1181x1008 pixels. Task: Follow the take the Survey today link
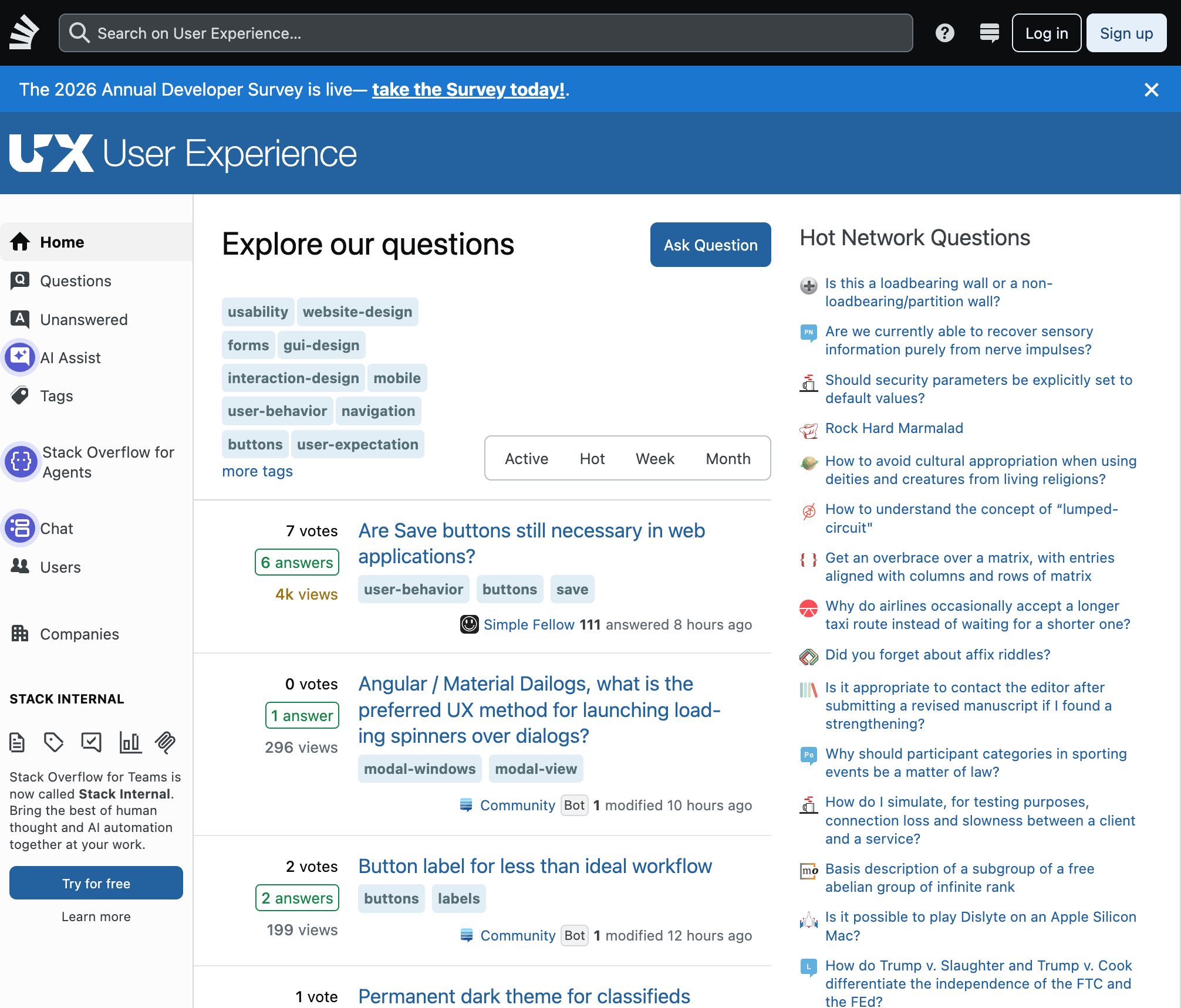[x=468, y=89]
